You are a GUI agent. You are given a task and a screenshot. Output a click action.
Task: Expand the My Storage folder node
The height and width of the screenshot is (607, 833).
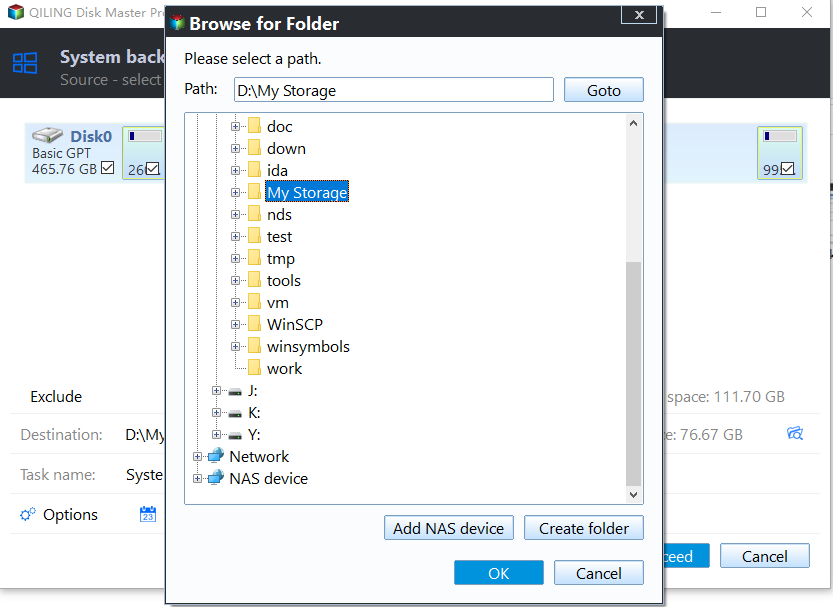pyautogui.click(x=235, y=192)
